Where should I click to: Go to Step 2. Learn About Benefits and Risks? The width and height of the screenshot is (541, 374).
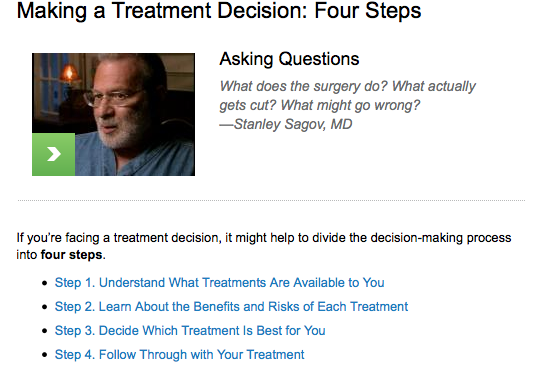[231, 306]
